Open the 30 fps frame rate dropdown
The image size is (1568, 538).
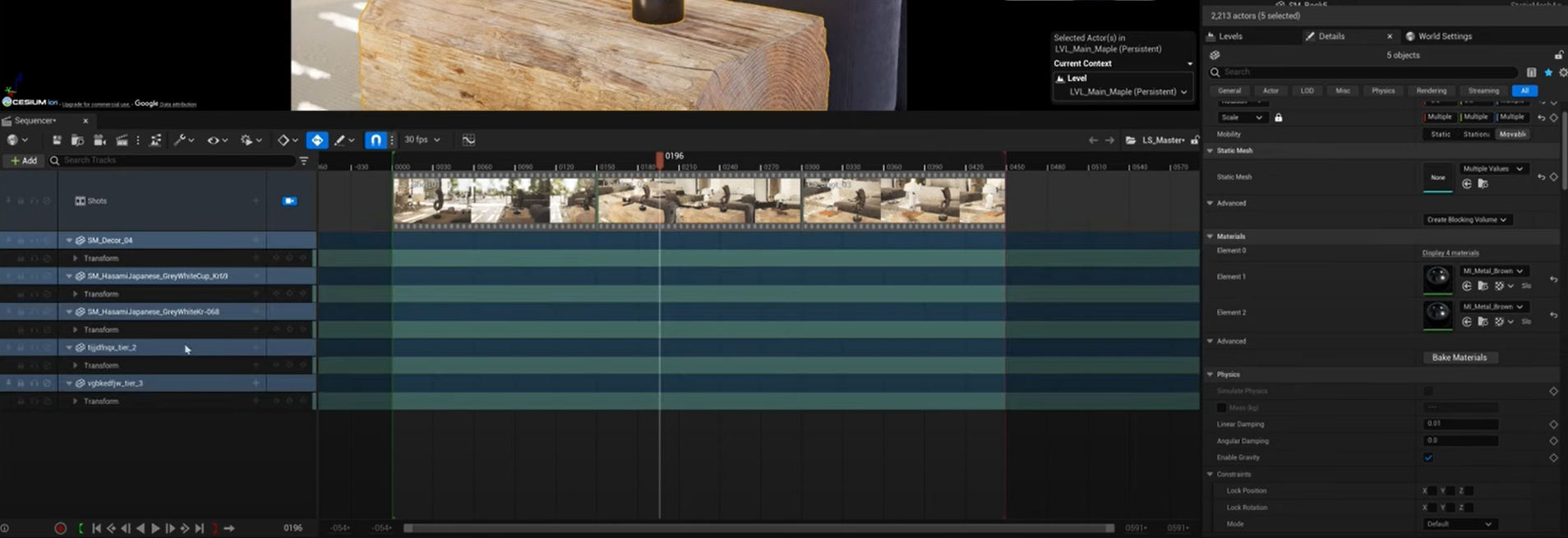coord(422,140)
